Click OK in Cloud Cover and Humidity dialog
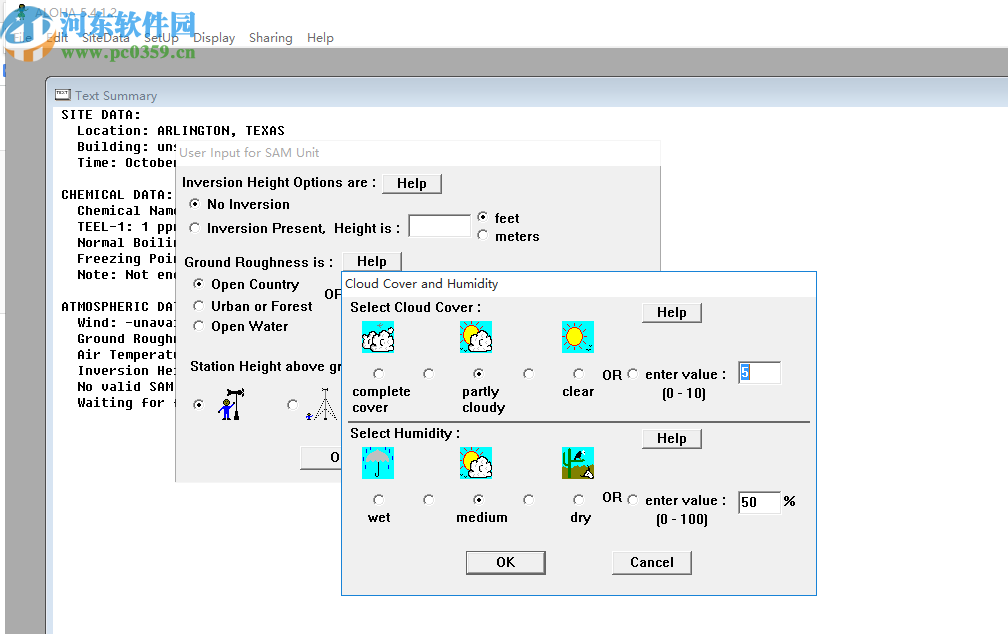 click(505, 563)
